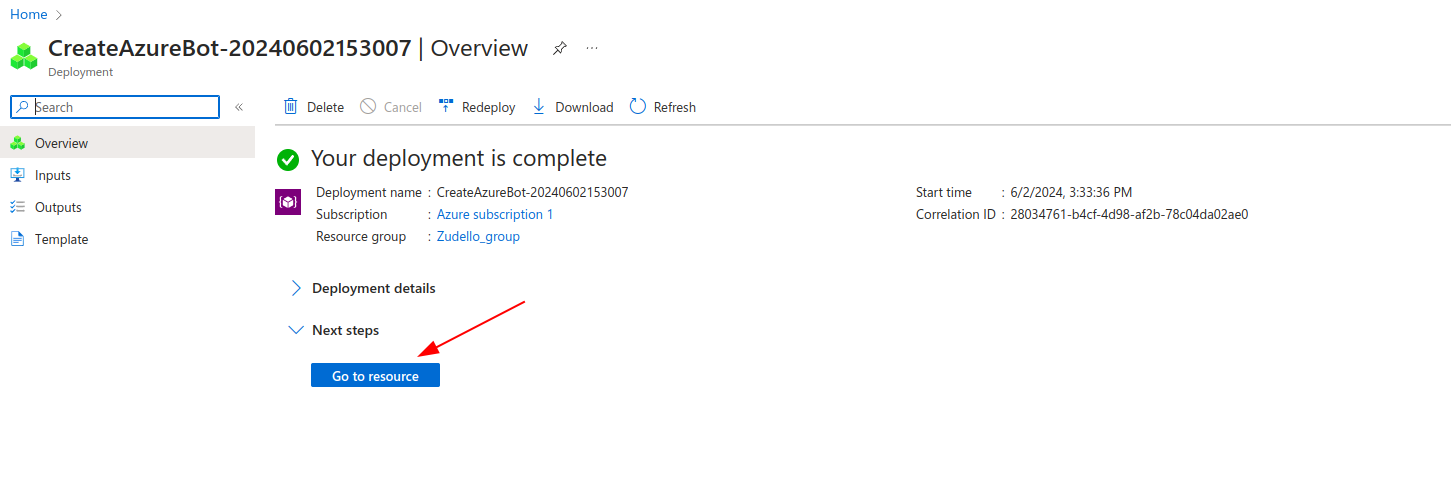This screenshot has height=489, width=1451.
Task: Select the Correlation ID value text
Action: click(1129, 214)
